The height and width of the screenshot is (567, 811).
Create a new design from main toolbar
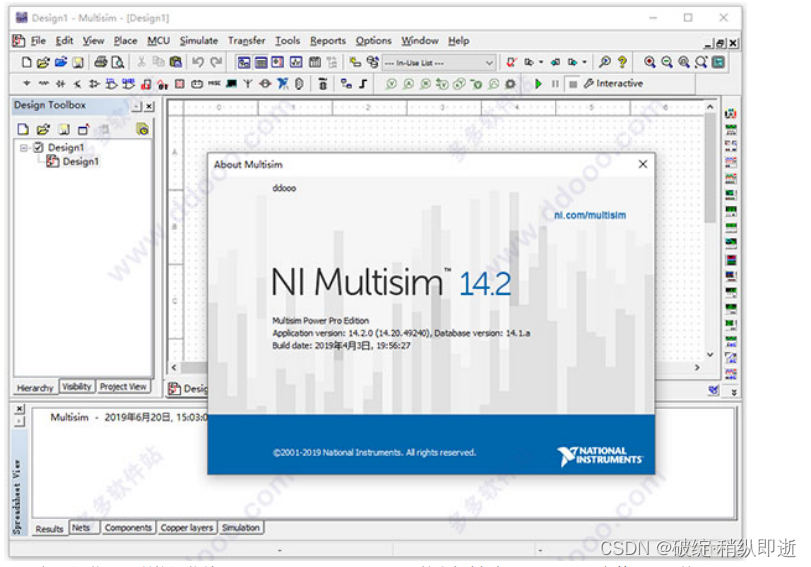(26, 63)
